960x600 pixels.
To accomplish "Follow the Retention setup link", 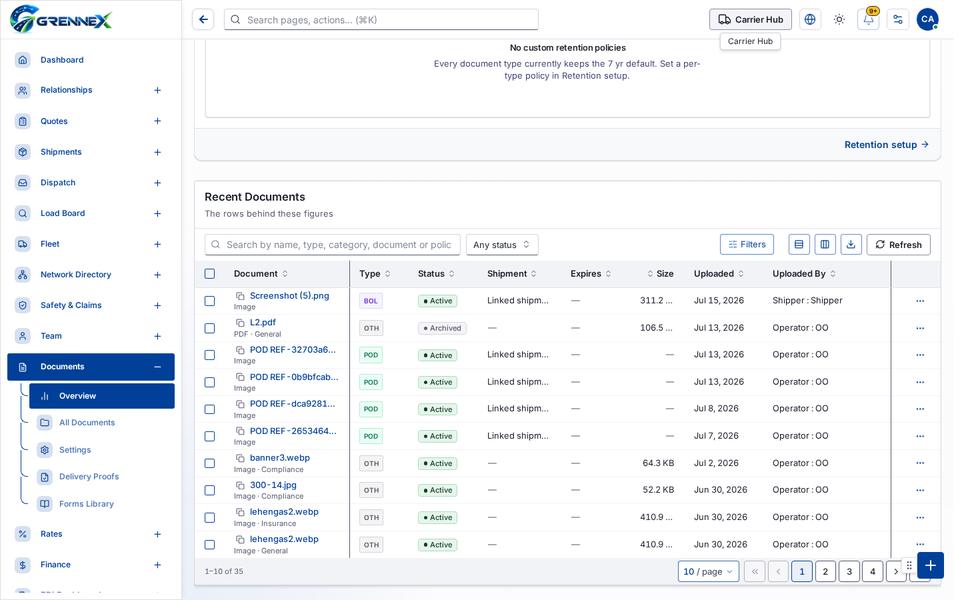I will 886,145.
